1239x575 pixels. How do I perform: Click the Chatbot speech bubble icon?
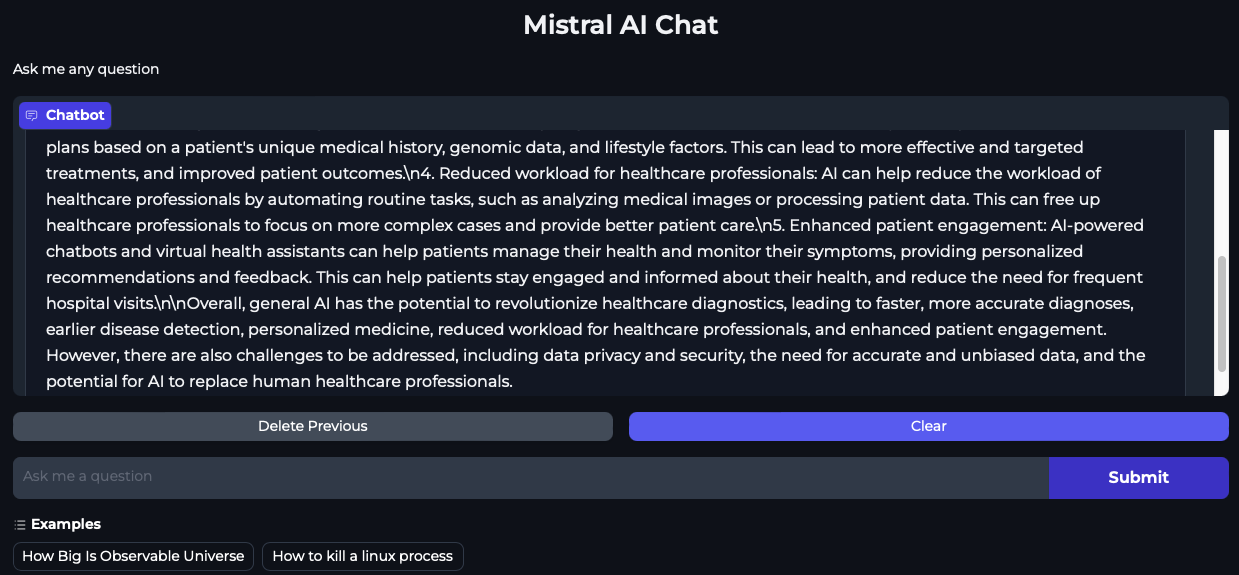pos(32,116)
